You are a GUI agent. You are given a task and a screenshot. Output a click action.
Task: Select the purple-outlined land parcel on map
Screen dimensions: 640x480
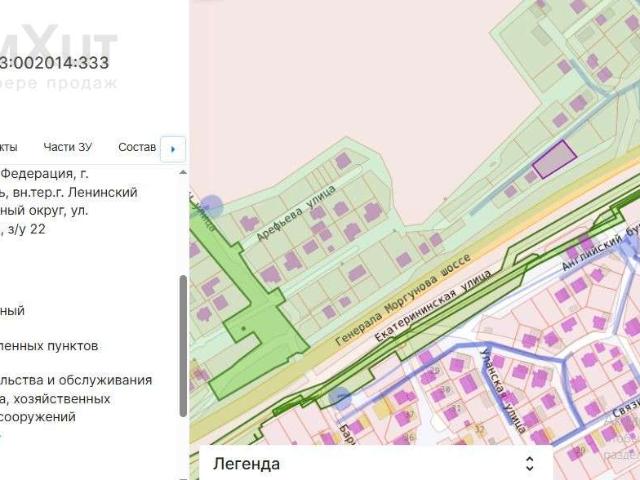tap(554, 160)
